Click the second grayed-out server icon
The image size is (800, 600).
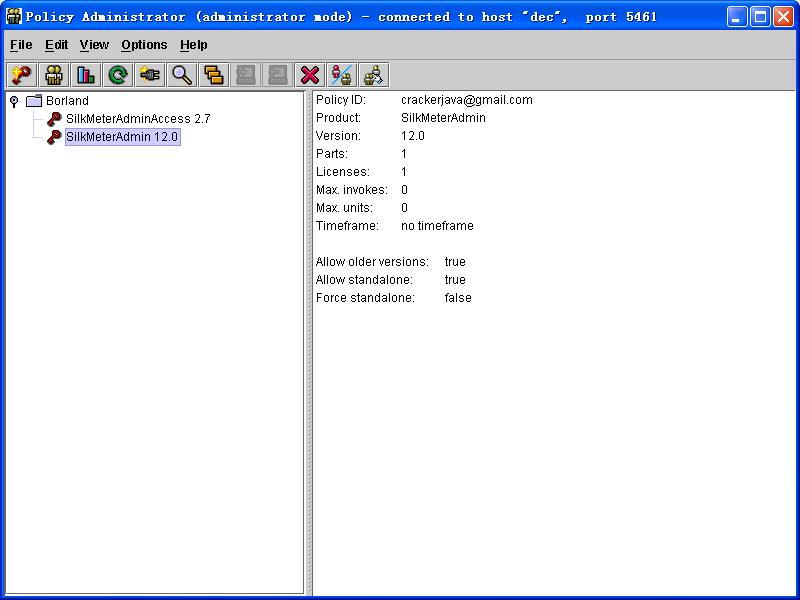tap(278, 75)
